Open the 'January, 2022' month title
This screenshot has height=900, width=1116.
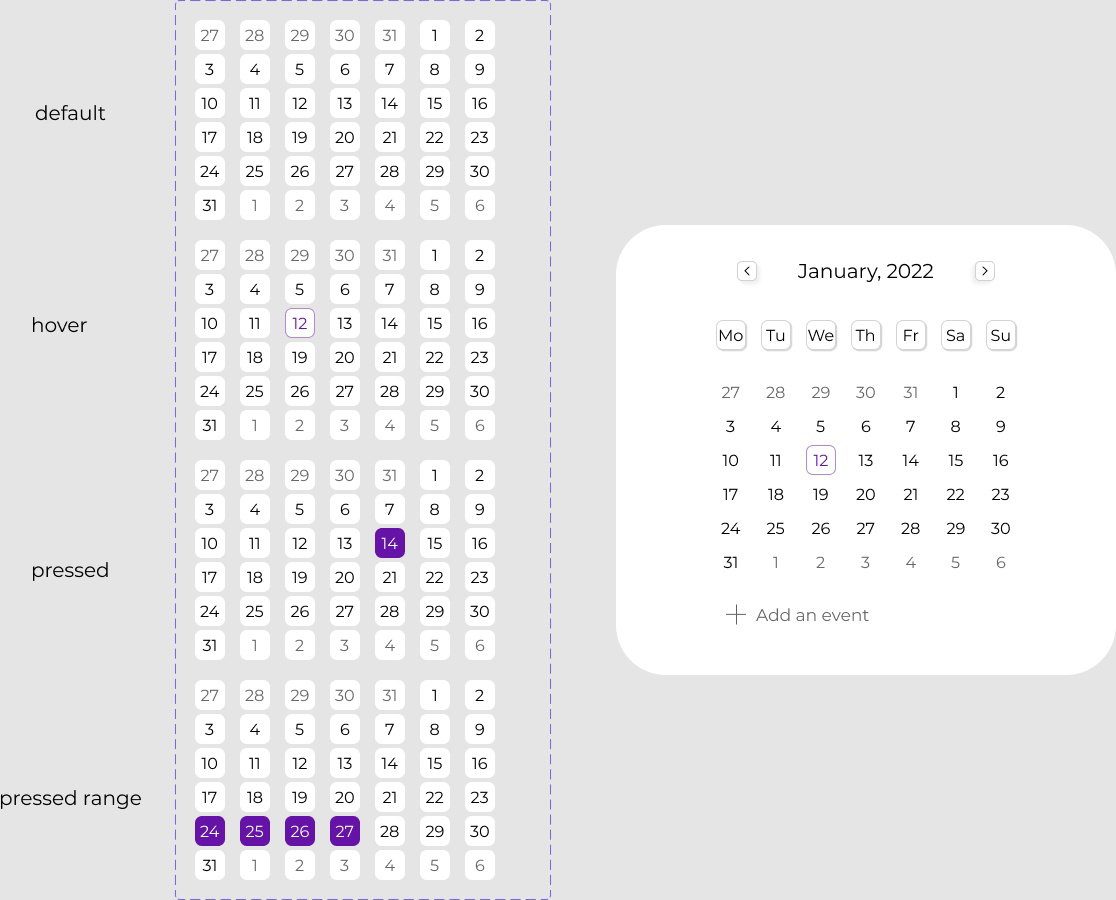(x=865, y=271)
